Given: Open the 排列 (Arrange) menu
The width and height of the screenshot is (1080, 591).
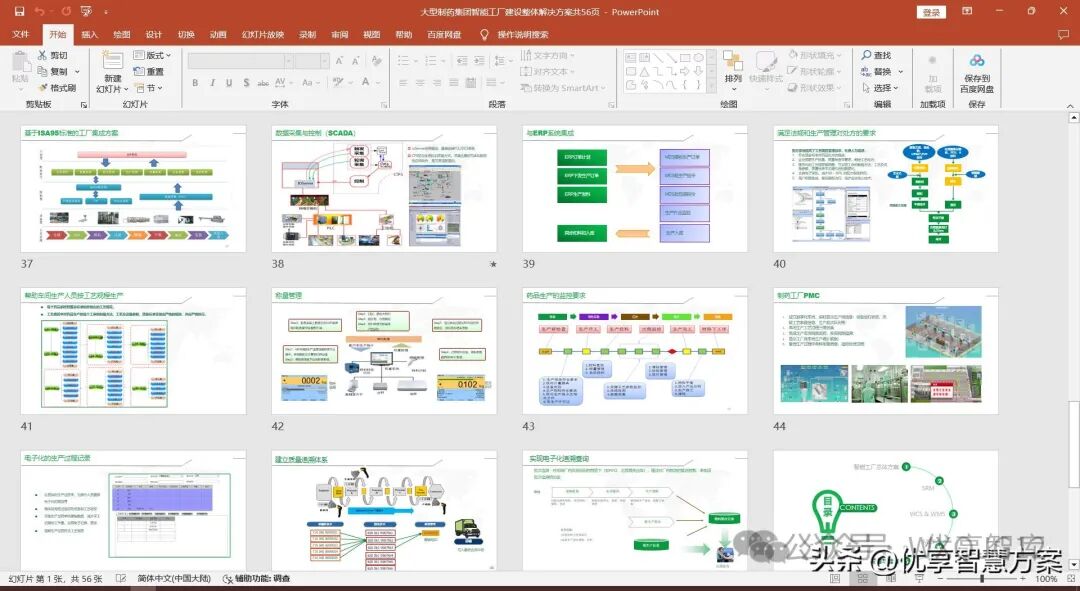Looking at the screenshot, I should (733, 71).
